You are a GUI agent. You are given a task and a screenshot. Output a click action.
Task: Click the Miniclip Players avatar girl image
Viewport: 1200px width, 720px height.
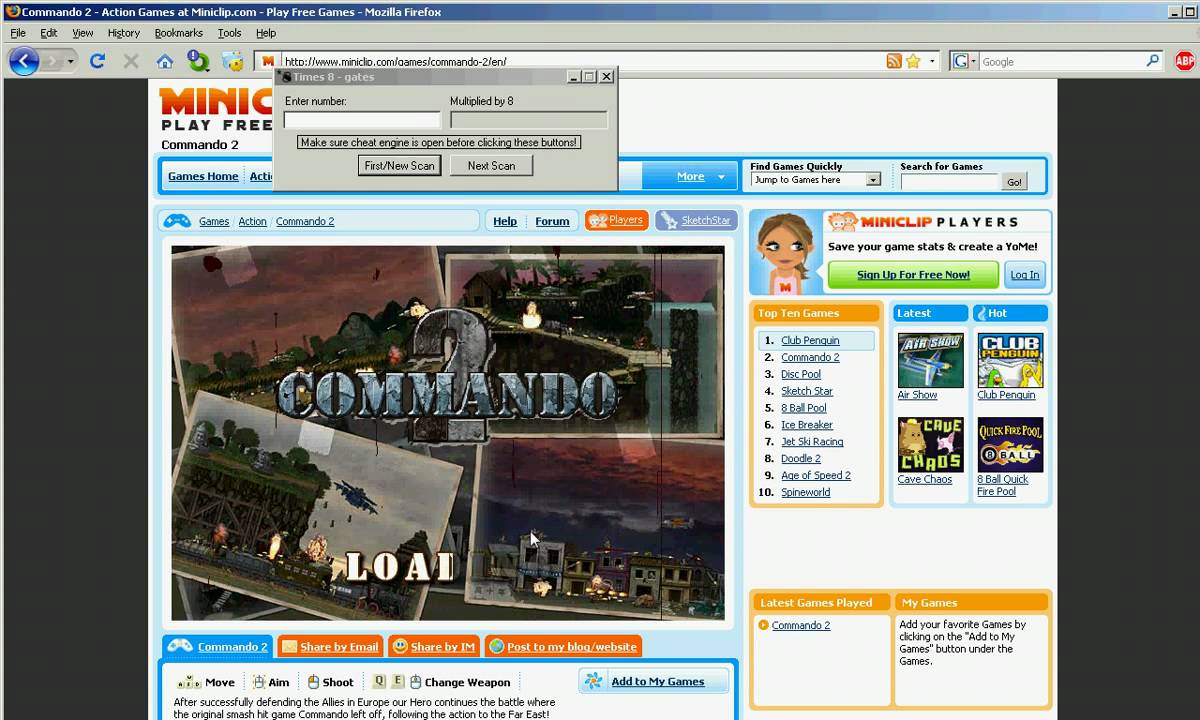787,252
